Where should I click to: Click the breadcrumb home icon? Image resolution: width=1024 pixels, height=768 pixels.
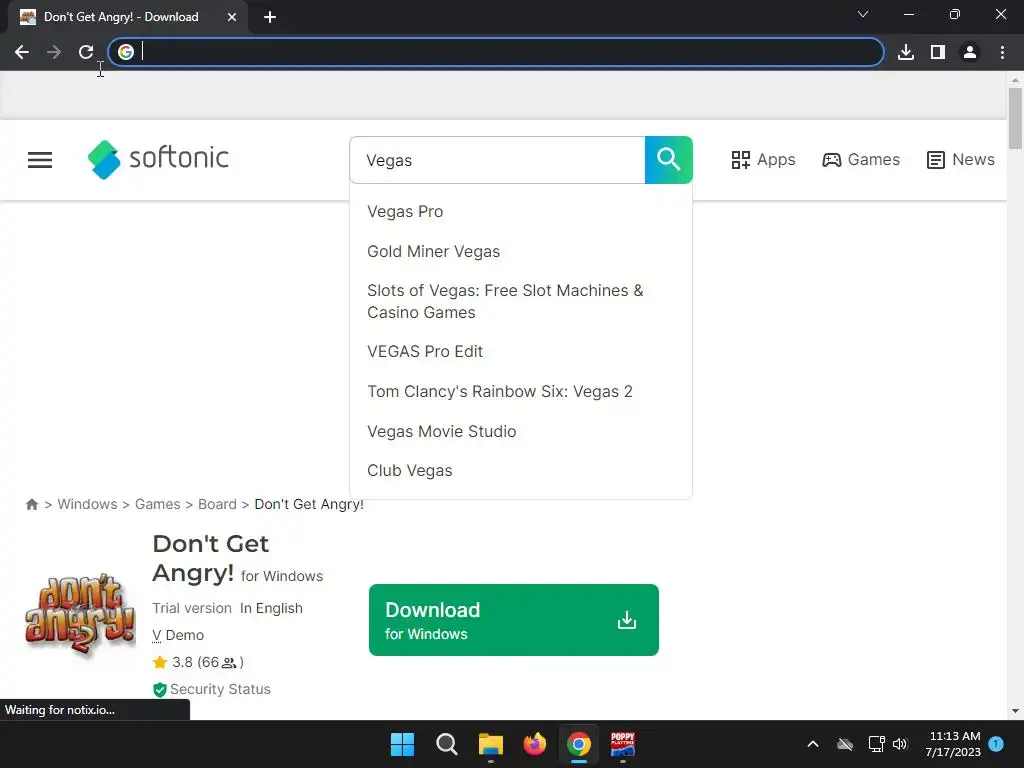coord(32,504)
